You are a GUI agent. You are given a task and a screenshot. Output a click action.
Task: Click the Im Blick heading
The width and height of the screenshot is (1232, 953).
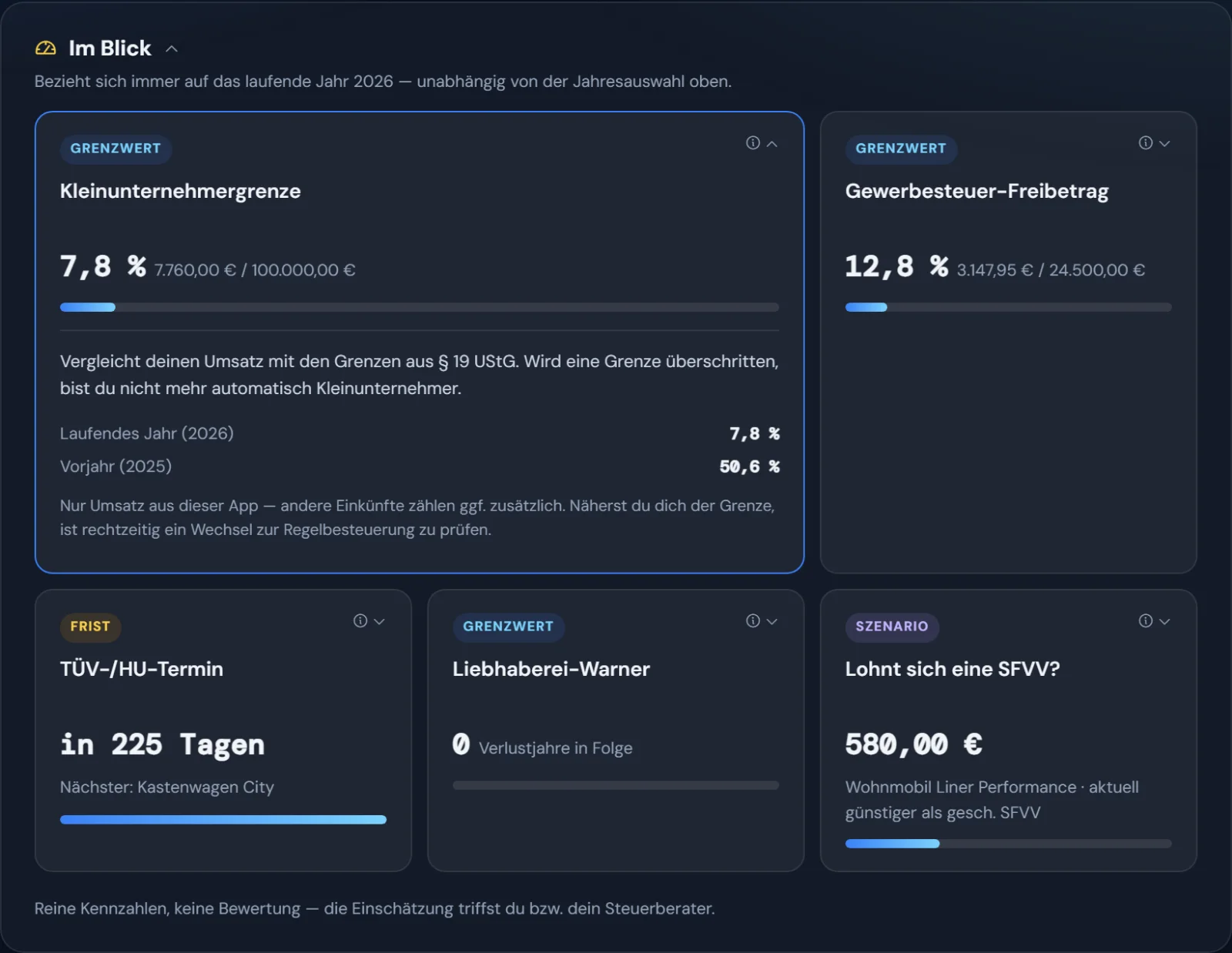pyautogui.click(x=110, y=48)
